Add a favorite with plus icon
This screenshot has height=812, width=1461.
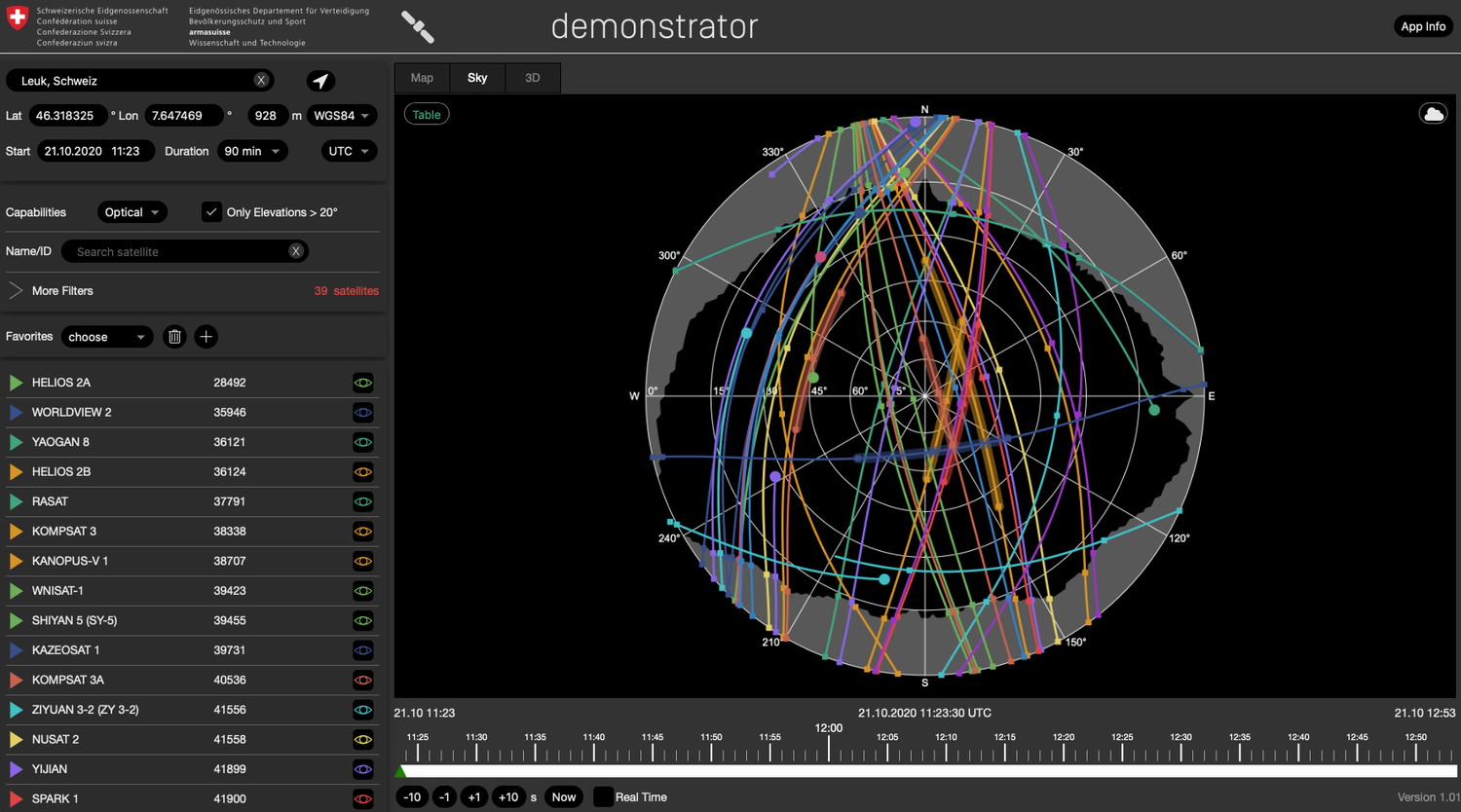coord(206,337)
